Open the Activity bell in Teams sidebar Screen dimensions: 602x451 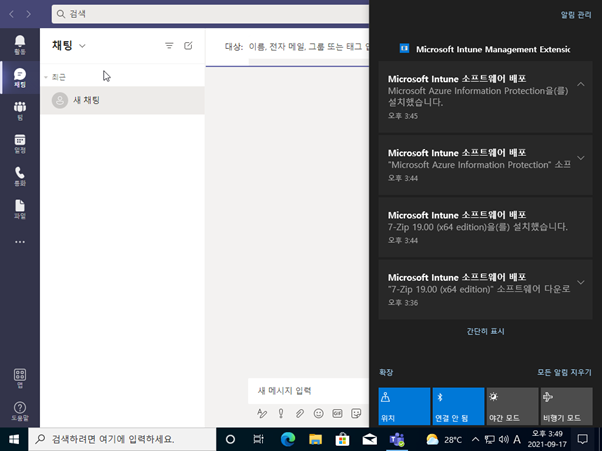(20, 45)
